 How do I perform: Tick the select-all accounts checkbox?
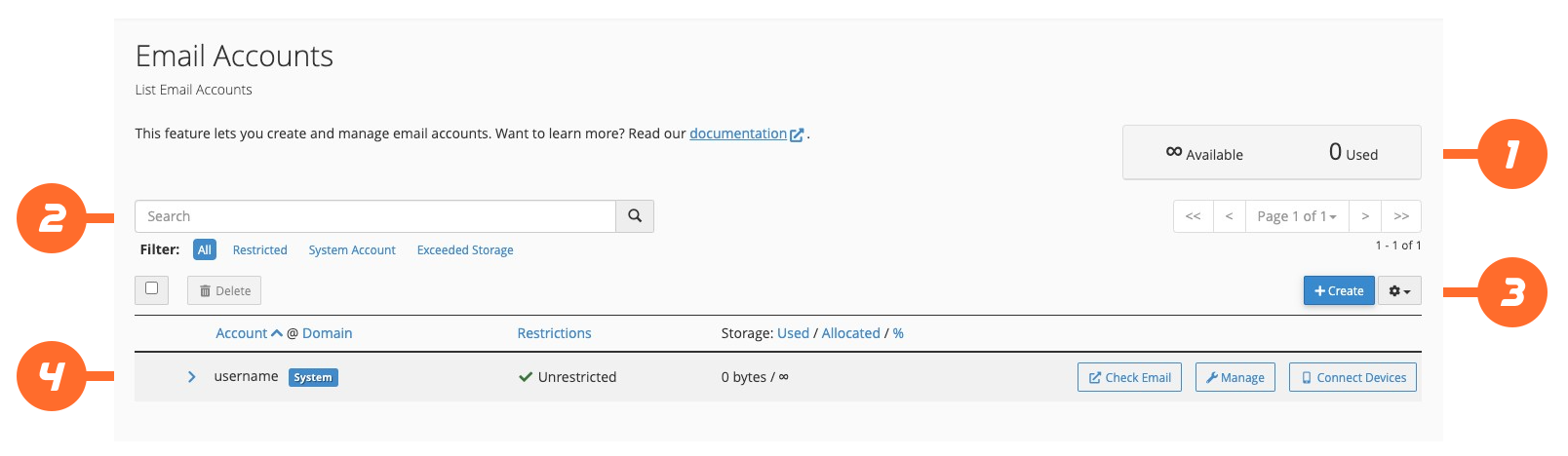[x=151, y=288]
